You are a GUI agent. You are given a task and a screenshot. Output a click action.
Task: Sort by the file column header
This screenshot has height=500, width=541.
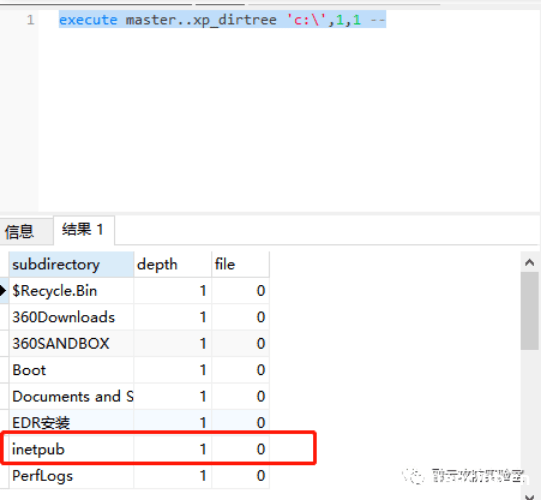240,265
